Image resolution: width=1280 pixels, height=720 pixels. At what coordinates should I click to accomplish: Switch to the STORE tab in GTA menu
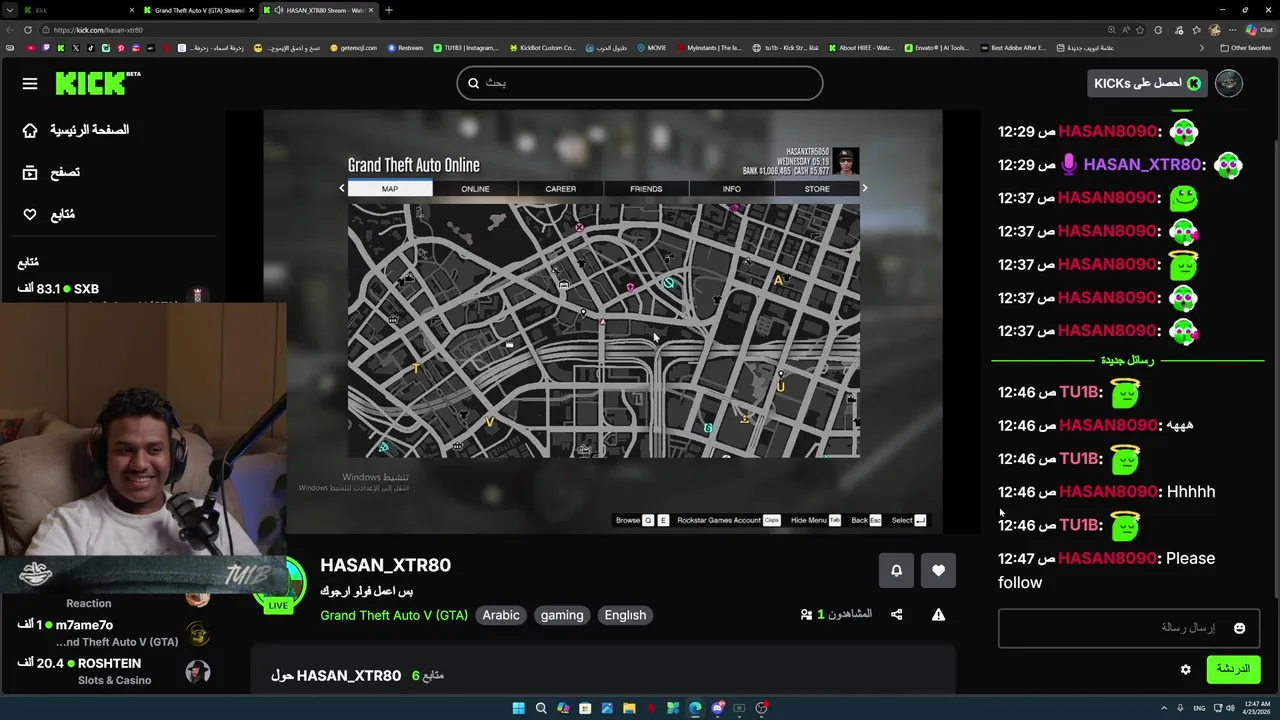coord(817,188)
